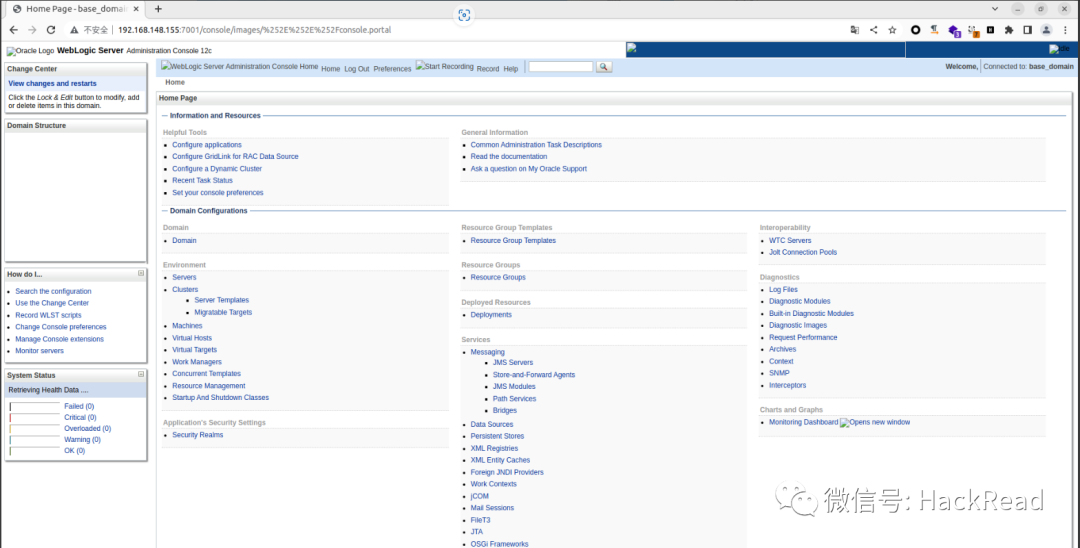Open Jolt Connection Pools link

click(802, 252)
